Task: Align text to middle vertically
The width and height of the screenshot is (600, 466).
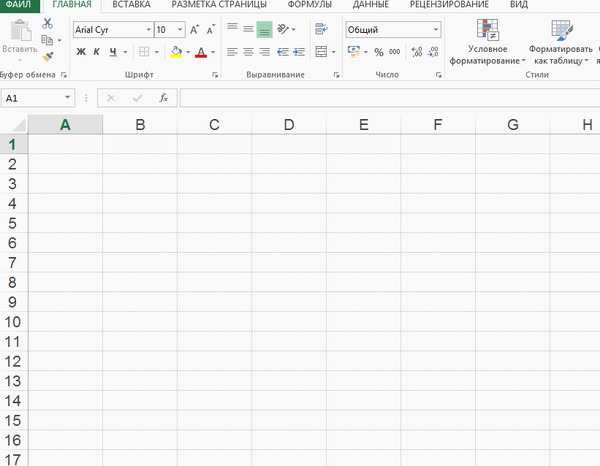Action: pos(248,29)
